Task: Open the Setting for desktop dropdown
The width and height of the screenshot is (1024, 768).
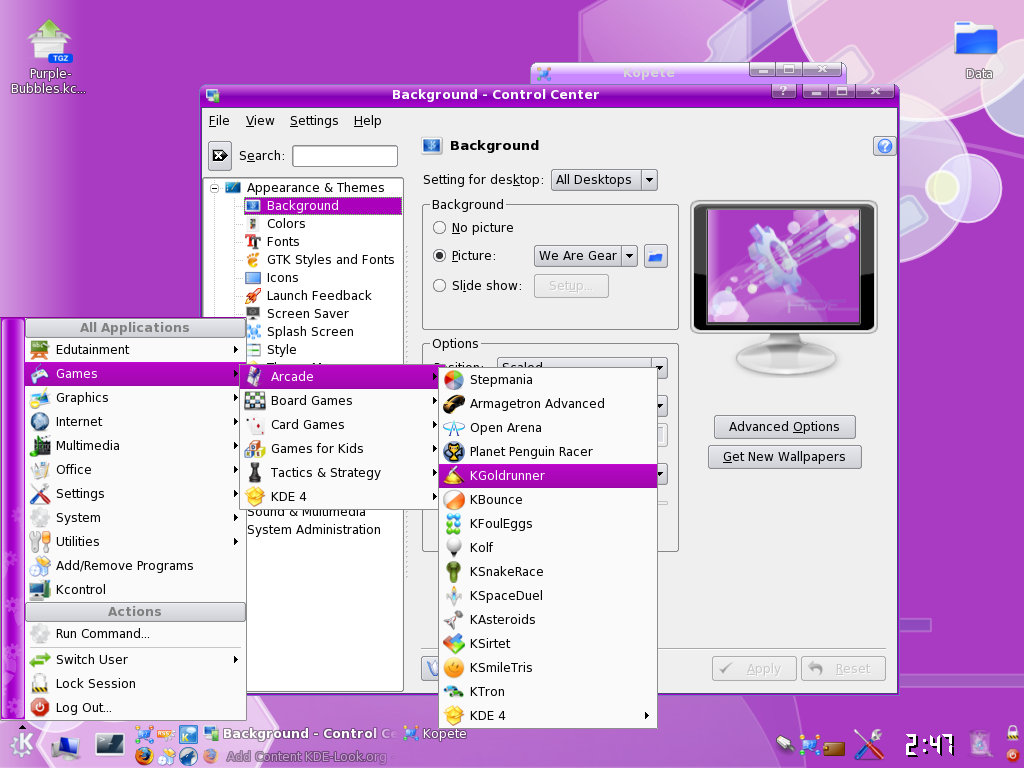Action: [604, 180]
